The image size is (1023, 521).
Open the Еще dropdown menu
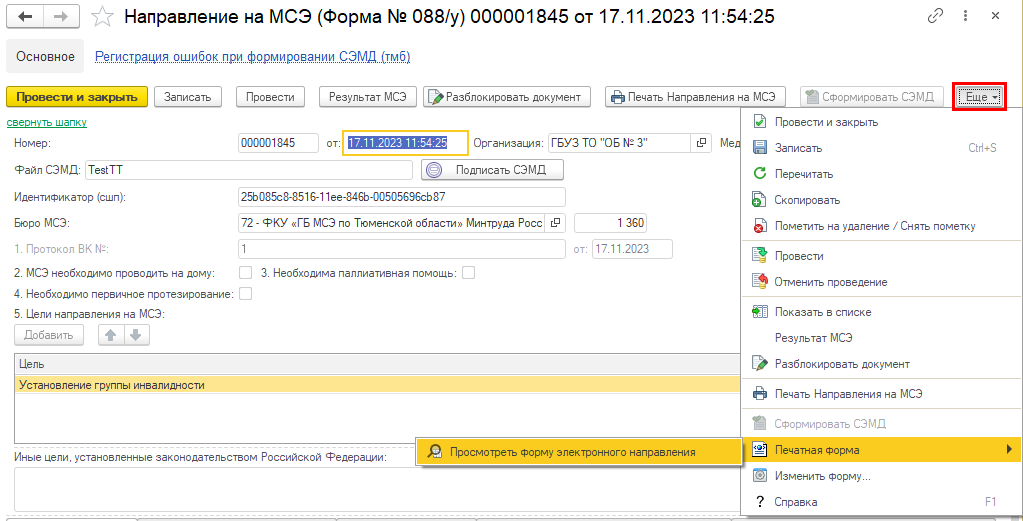coord(978,97)
